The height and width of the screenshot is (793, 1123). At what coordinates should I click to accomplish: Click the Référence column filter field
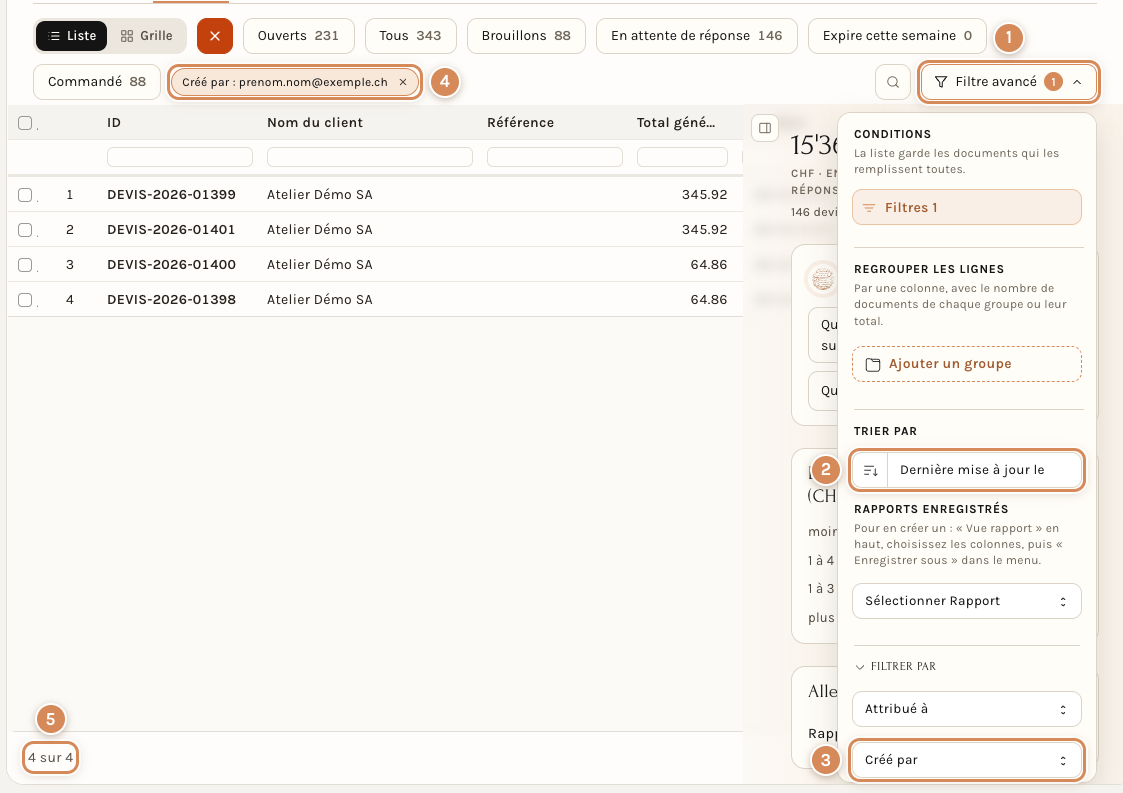point(555,157)
